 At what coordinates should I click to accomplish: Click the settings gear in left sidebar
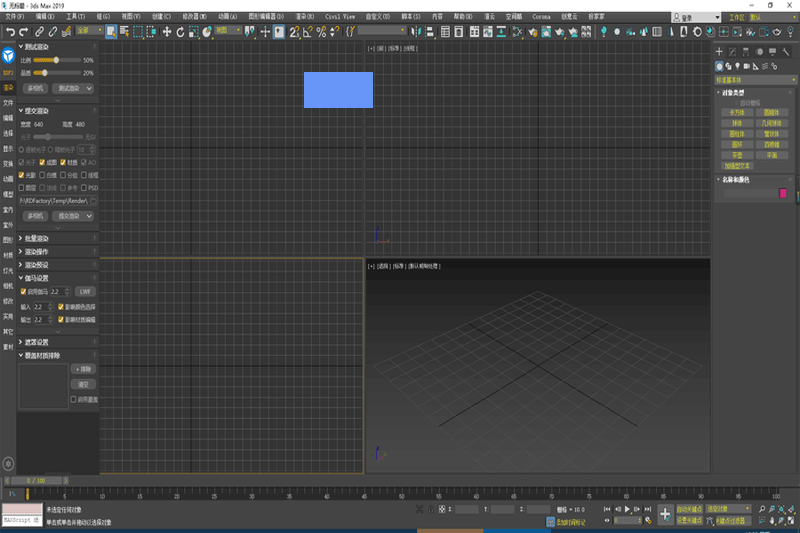pyautogui.click(x=8, y=463)
